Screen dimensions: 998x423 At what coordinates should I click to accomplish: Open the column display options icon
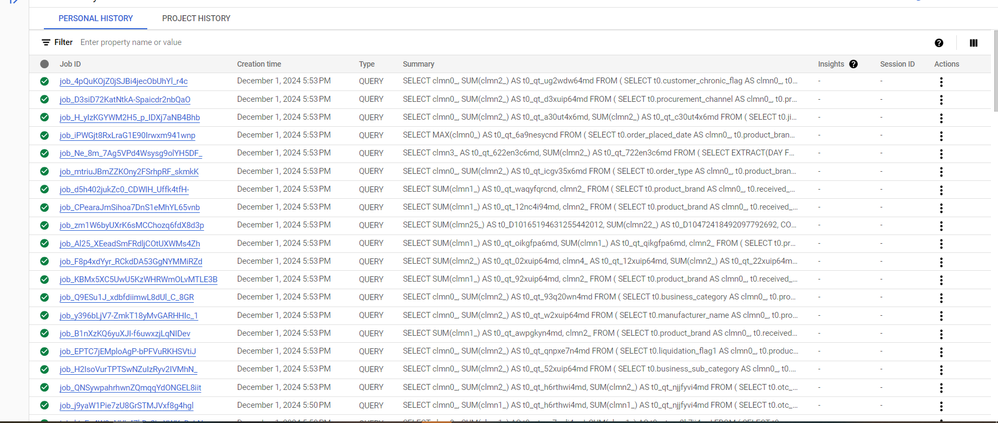(x=973, y=43)
